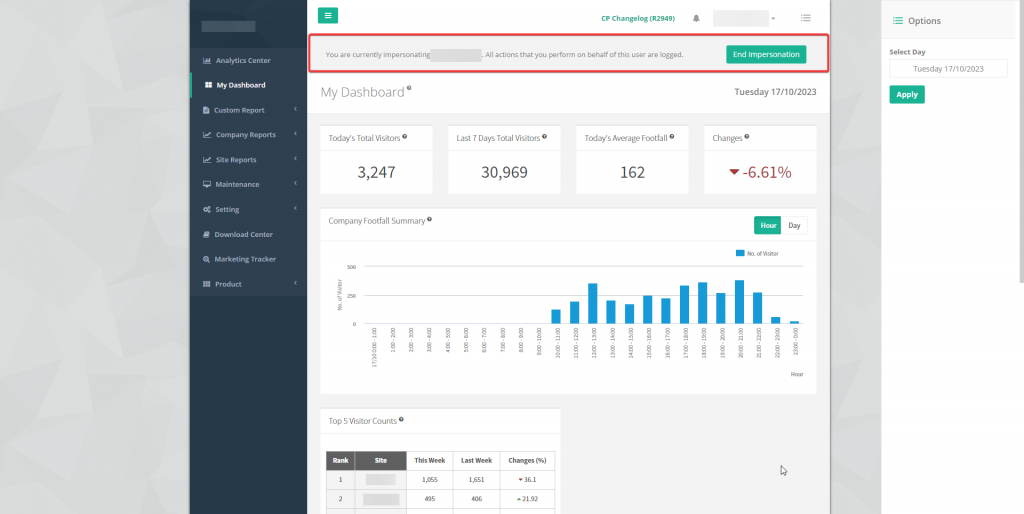Click the list icon in top right header
Viewport: 1024px width, 514px height.
pos(806,18)
